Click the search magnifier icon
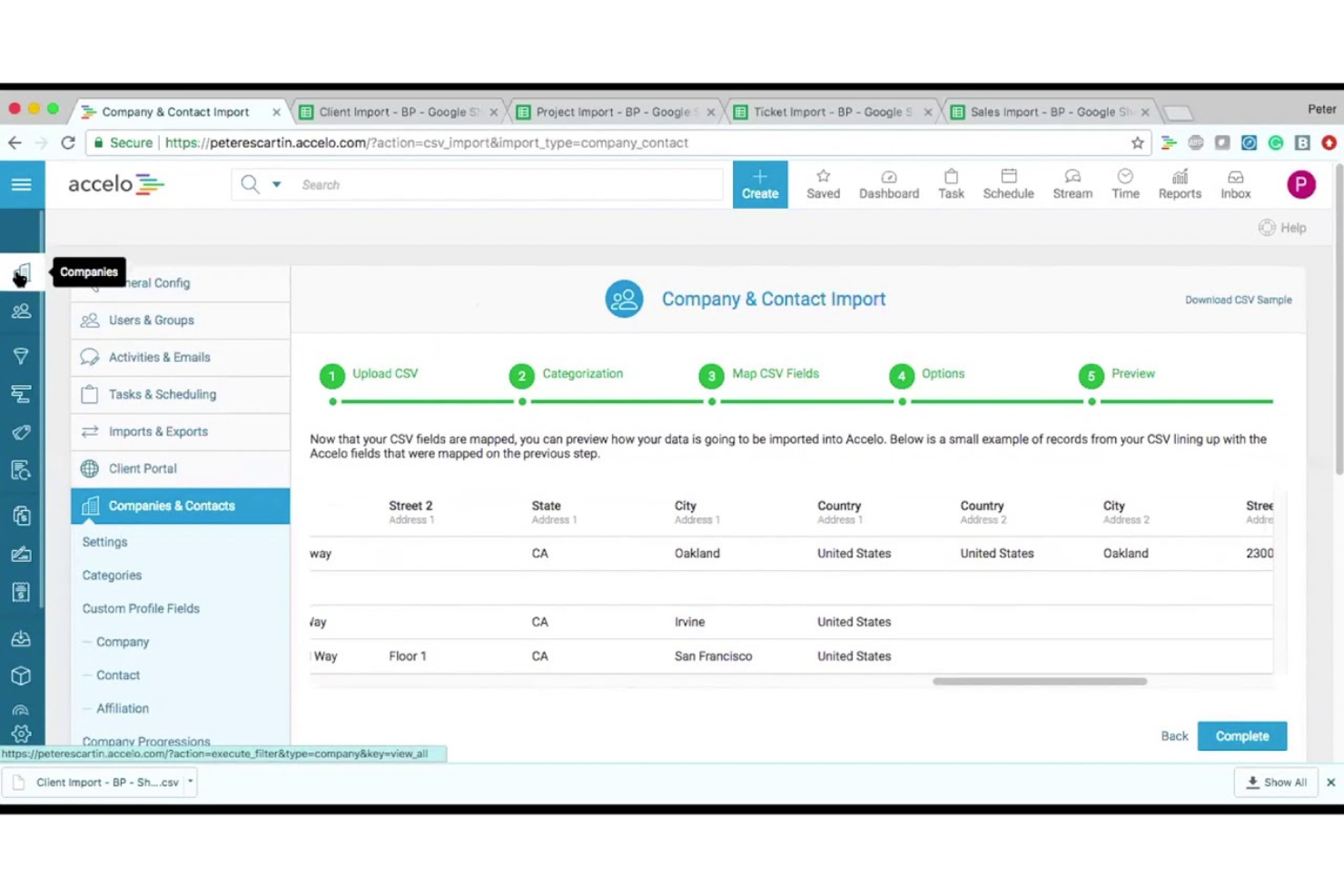Image resolution: width=1344 pixels, height=896 pixels. (x=250, y=184)
